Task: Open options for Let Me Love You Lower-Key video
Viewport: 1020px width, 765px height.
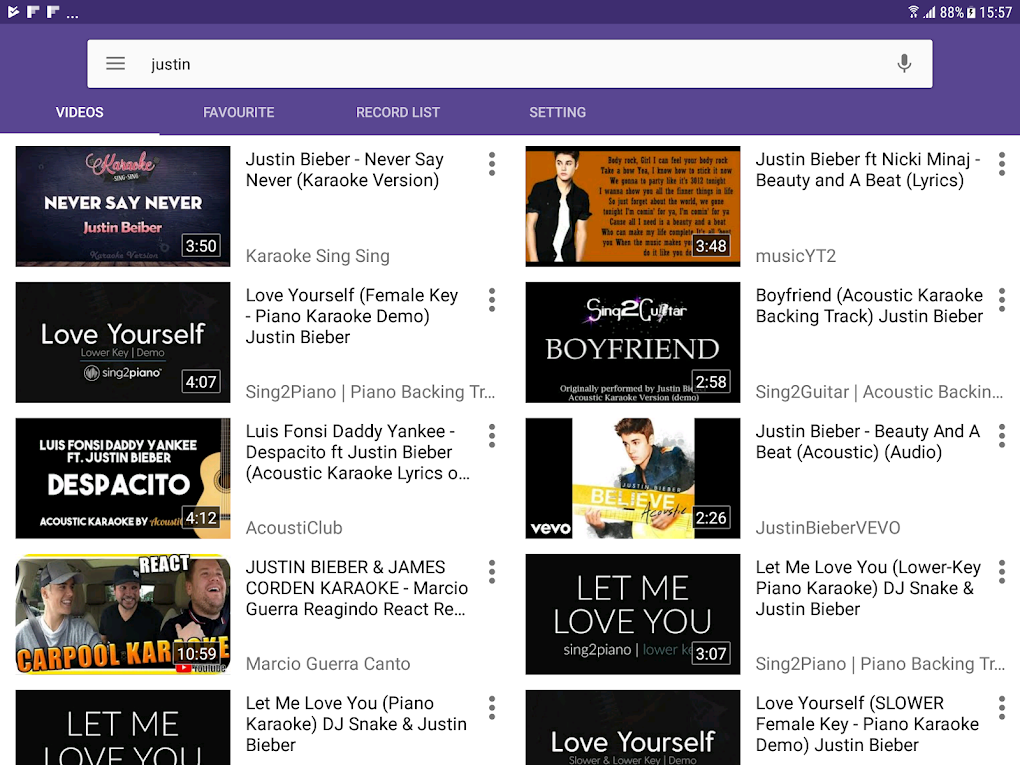Action: (1001, 571)
